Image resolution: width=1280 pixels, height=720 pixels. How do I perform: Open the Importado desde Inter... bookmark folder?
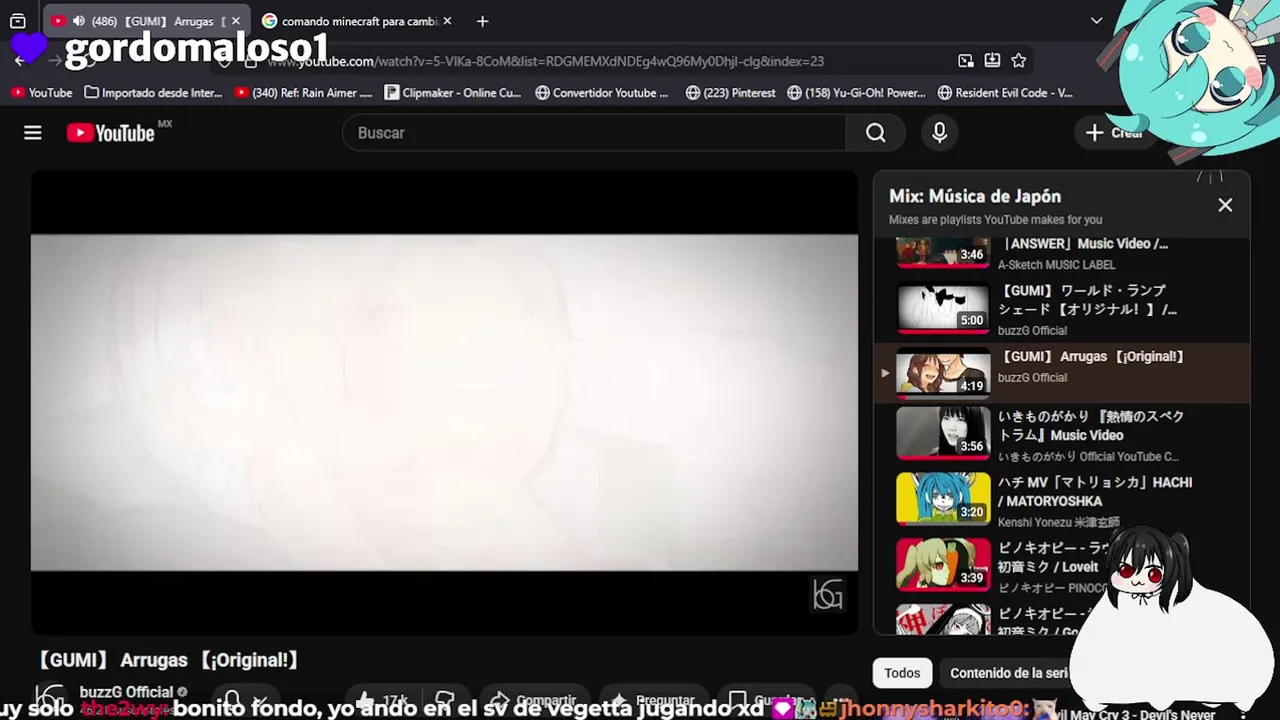154,93
